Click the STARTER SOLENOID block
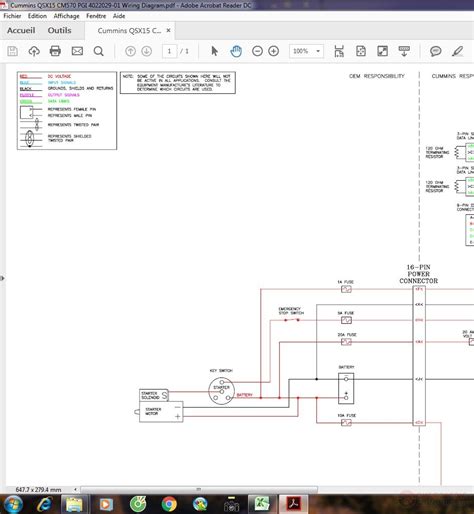This screenshot has width=474, height=514. point(154,395)
